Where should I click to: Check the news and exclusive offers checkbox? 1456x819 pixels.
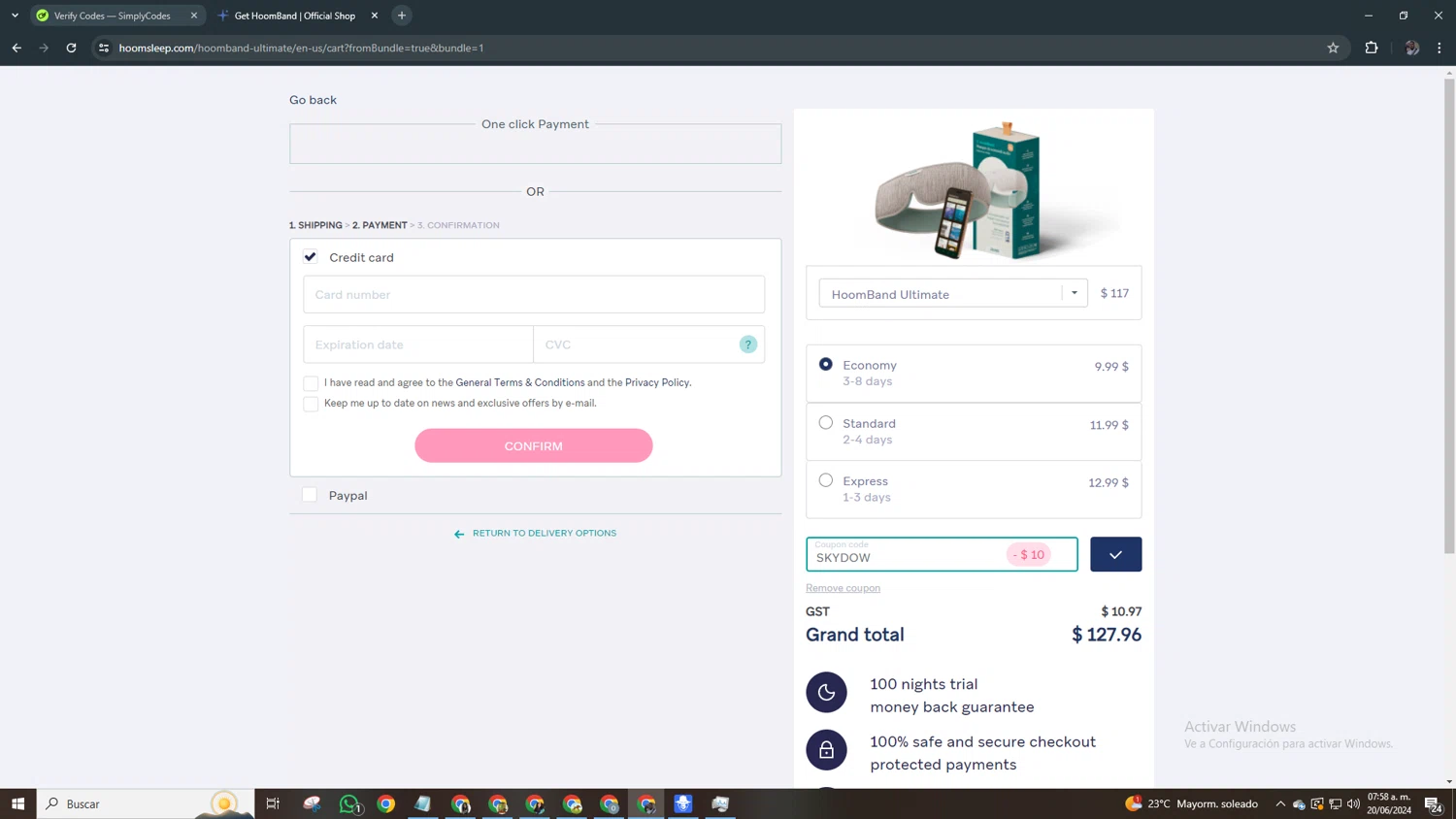click(311, 404)
